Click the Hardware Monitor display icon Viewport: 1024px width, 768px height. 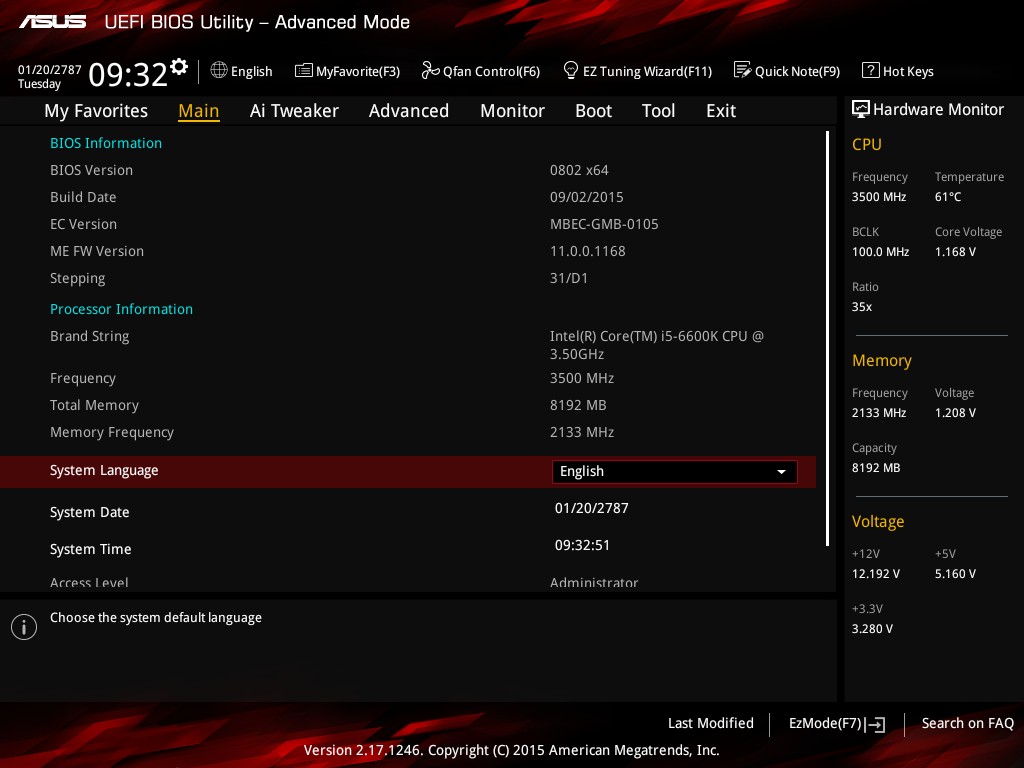[861, 109]
